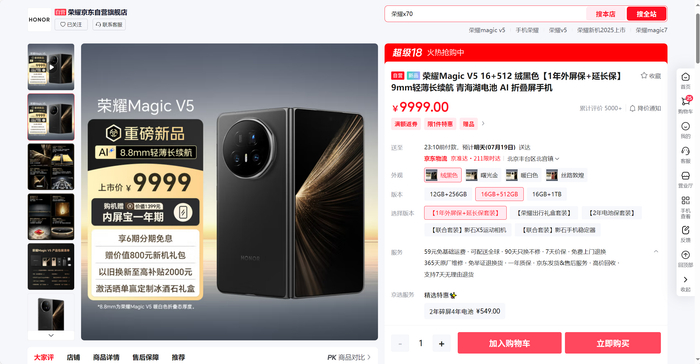
Task: Select the 12GB+256GB version option
Action: pos(448,194)
